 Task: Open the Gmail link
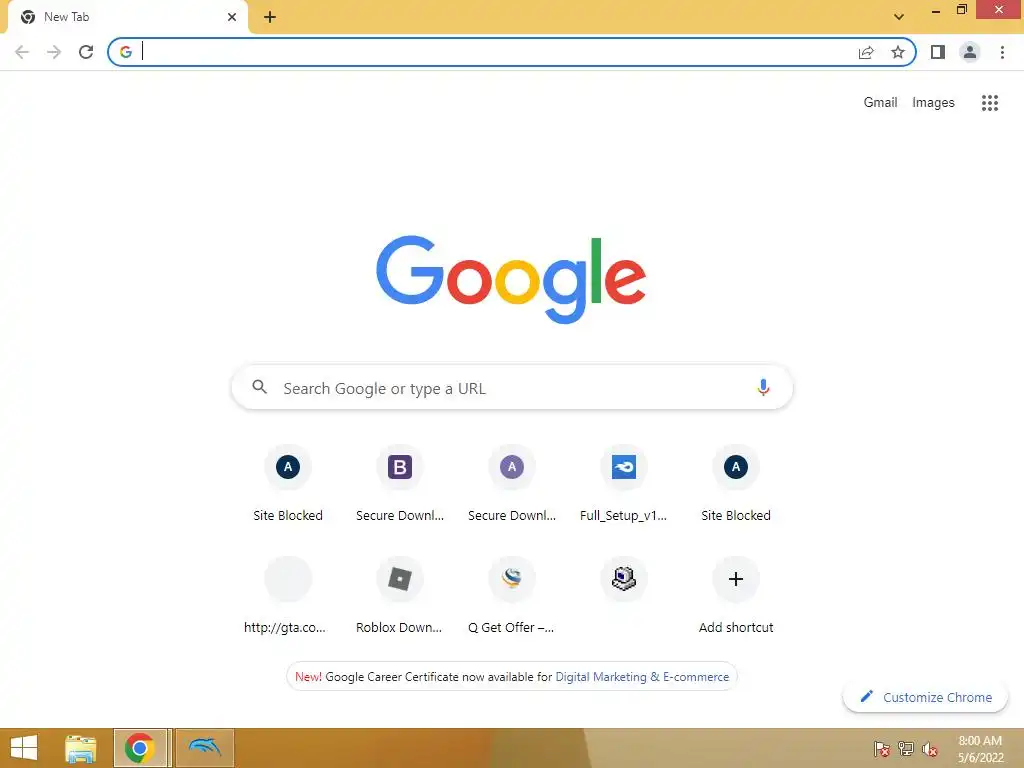(x=880, y=103)
